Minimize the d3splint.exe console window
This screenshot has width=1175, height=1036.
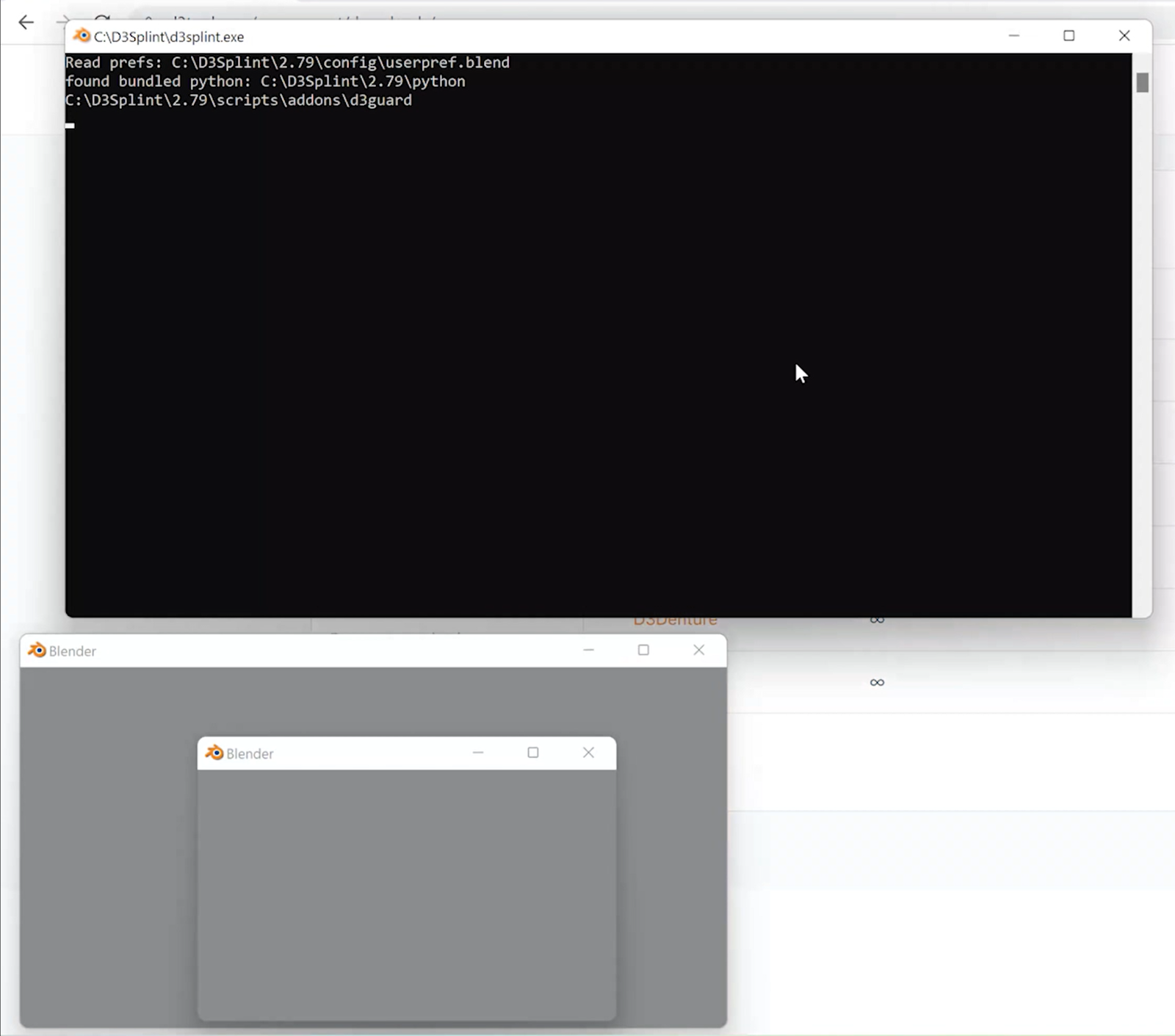1014,36
